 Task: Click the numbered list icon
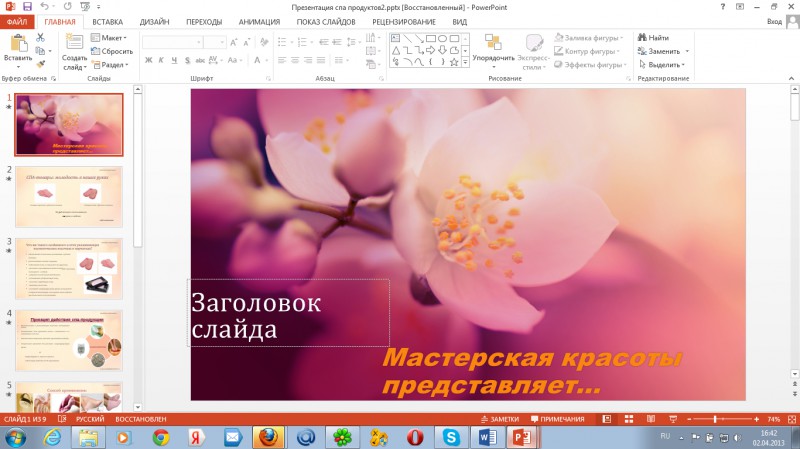click(303, 42)
